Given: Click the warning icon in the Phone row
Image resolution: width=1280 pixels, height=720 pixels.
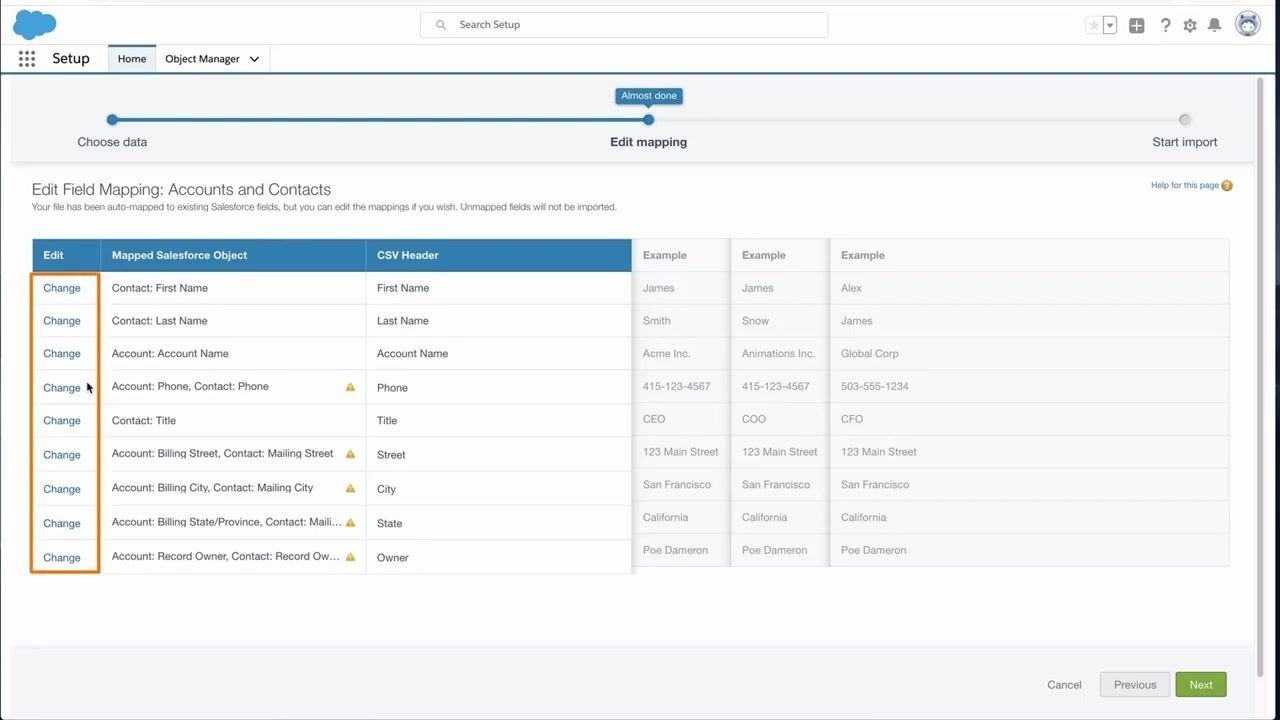Looking at the screenshot, I should [x=350, y=387].
